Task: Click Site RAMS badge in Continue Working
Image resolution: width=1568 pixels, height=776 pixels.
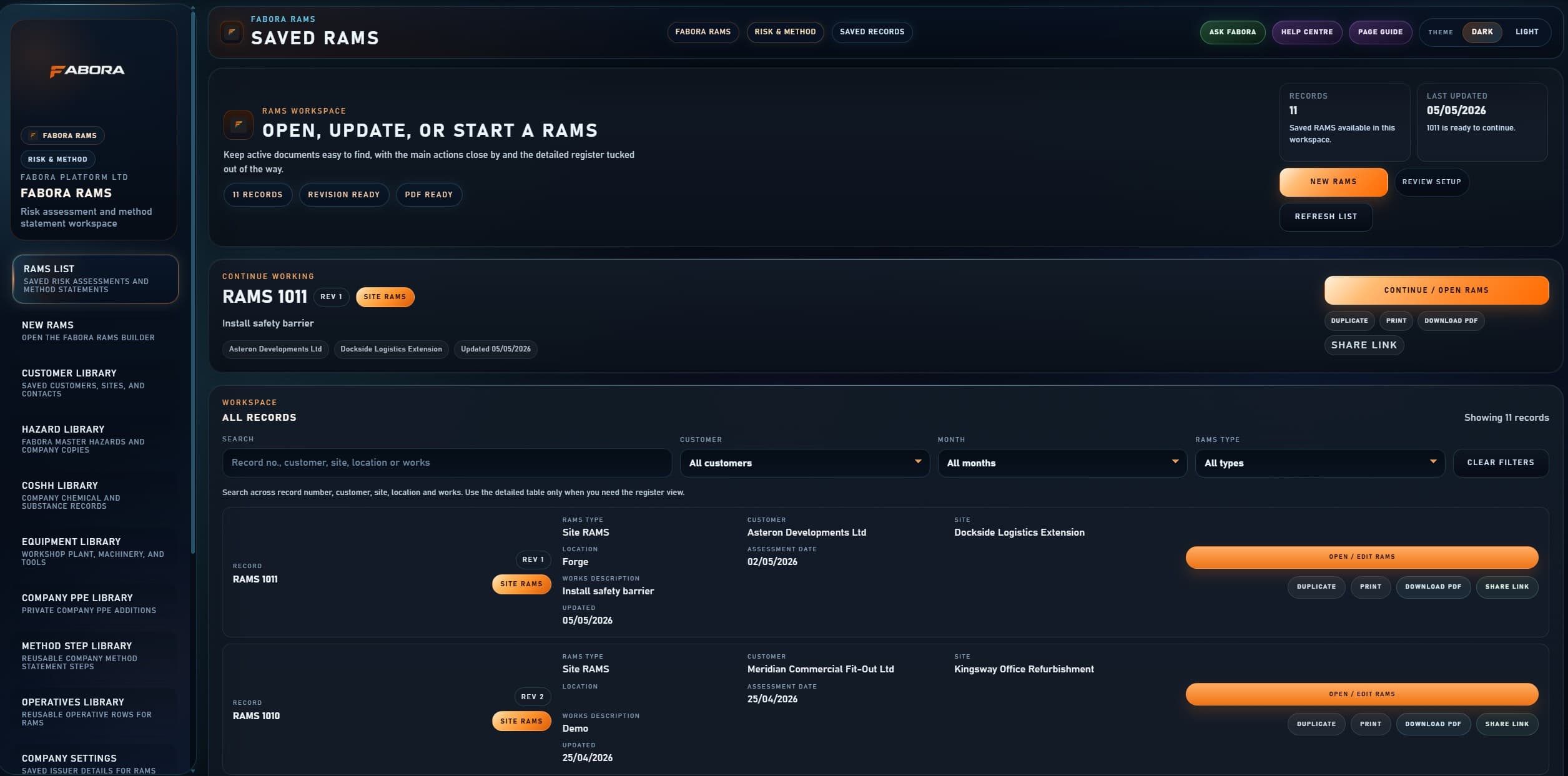Action: click(385, 297)
